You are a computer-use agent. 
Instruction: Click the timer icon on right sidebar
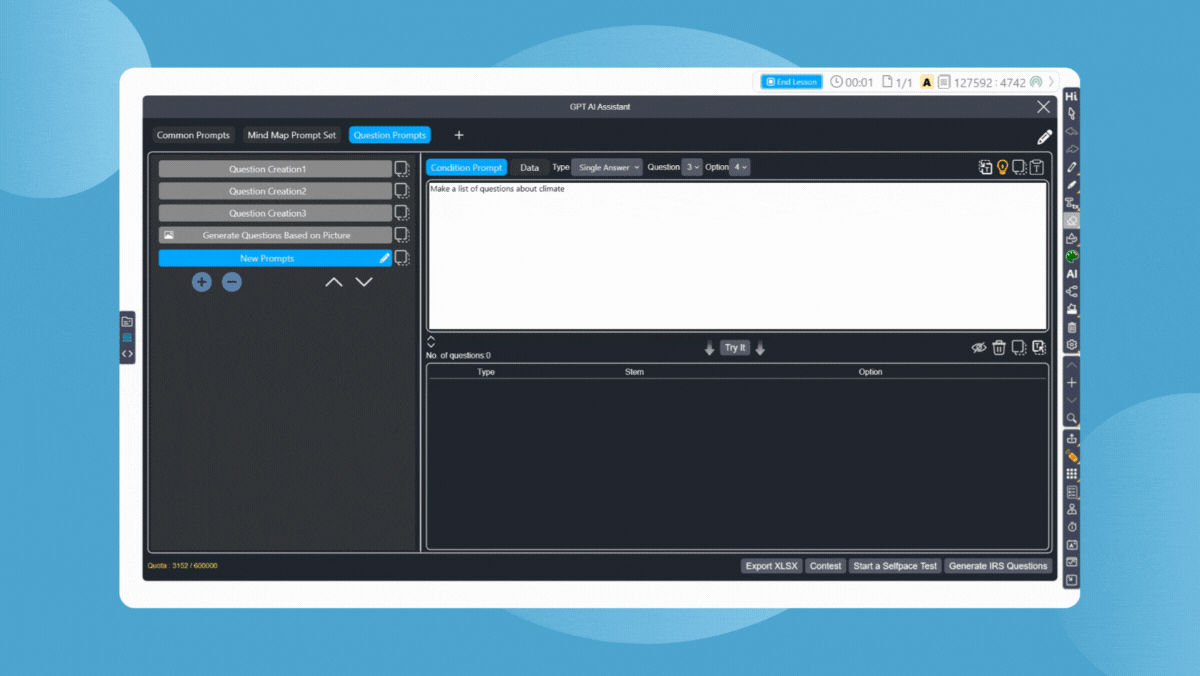1072,527
